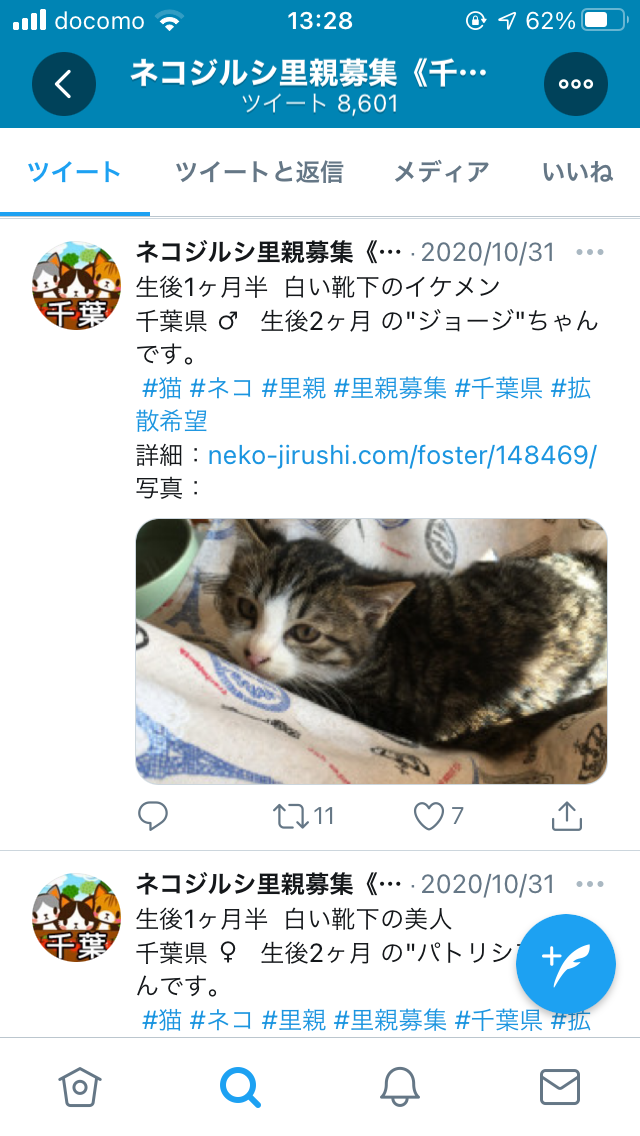Tap the back arrow button
Screen dimensions: 640x1136
(x=64, y=84)
